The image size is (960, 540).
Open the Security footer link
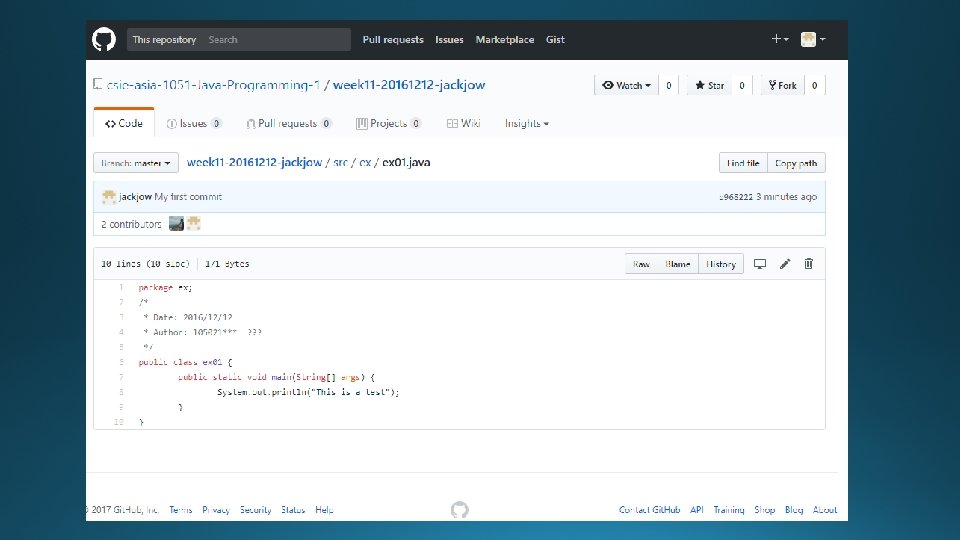(x=255, y=509)
